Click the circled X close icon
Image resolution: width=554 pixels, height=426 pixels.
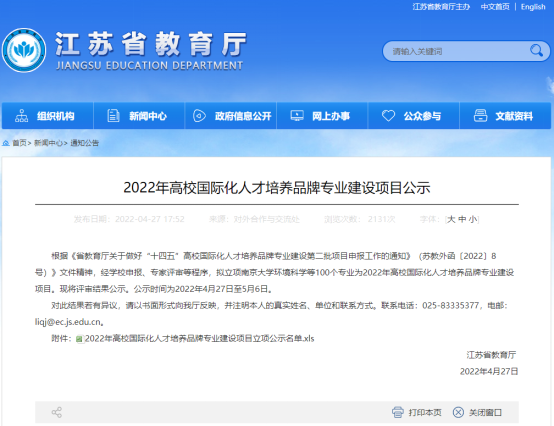[x=458, y=412]
